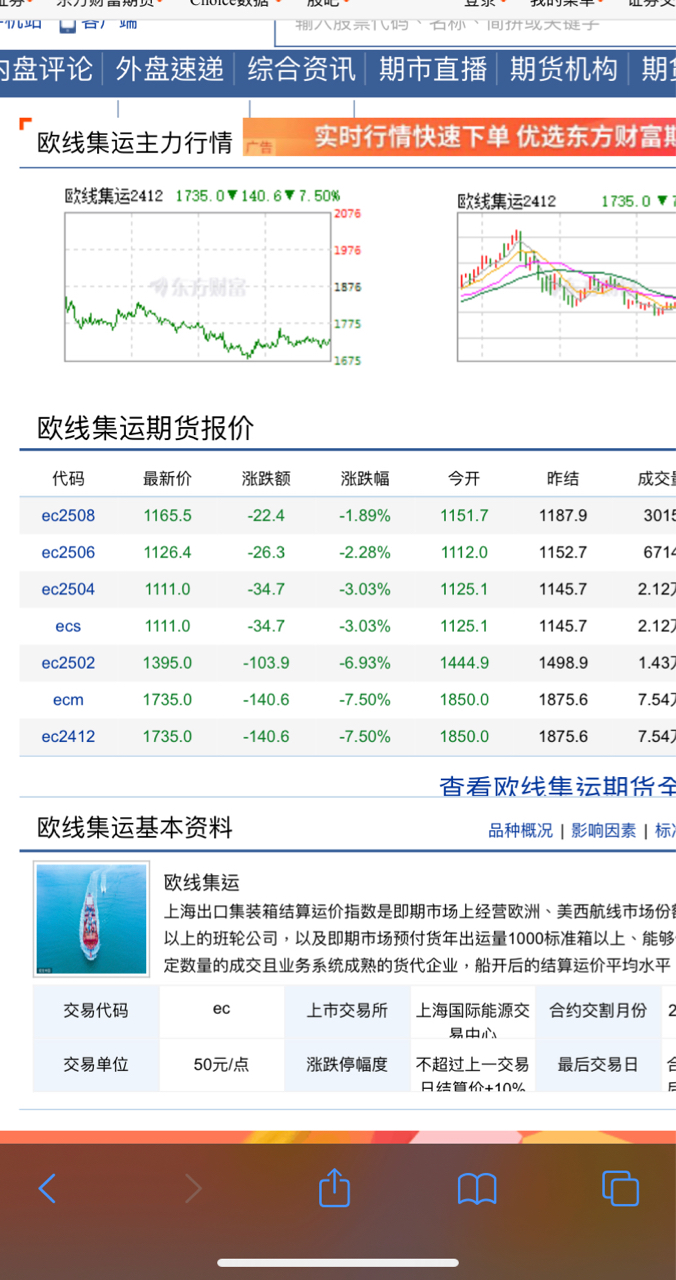Screen dimensions: 676x1280
Task: Click the 50元/点 value cell
Action: pyautogui.click(x=222, y=1065)
